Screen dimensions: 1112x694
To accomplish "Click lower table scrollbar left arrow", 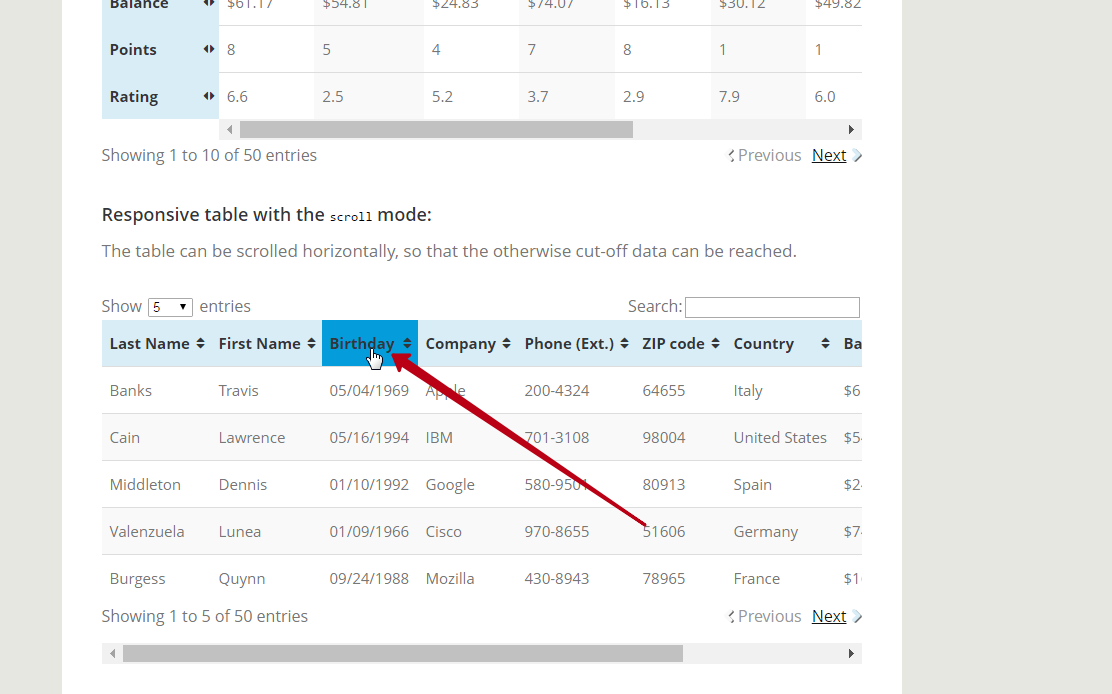I will pyautogui.click(x=112, y=653).
